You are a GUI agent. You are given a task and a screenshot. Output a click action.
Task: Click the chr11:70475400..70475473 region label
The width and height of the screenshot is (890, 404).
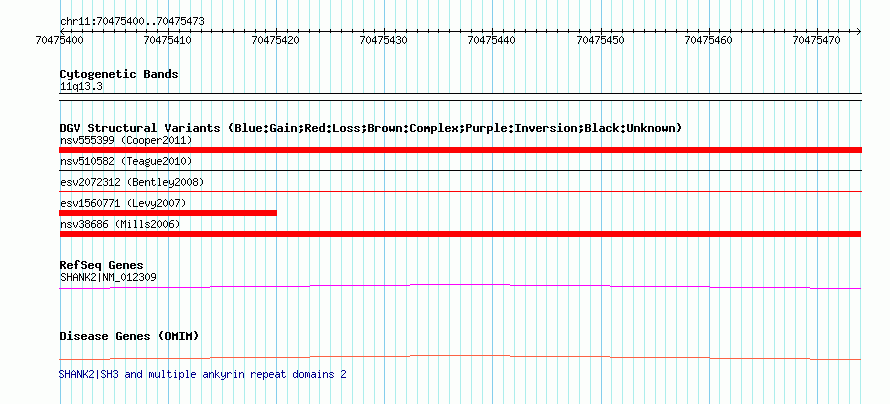132,22
